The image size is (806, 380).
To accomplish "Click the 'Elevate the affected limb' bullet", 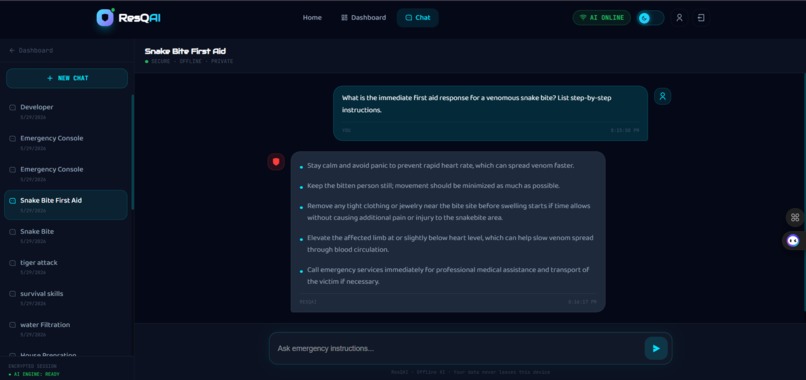I will point(450,244).
